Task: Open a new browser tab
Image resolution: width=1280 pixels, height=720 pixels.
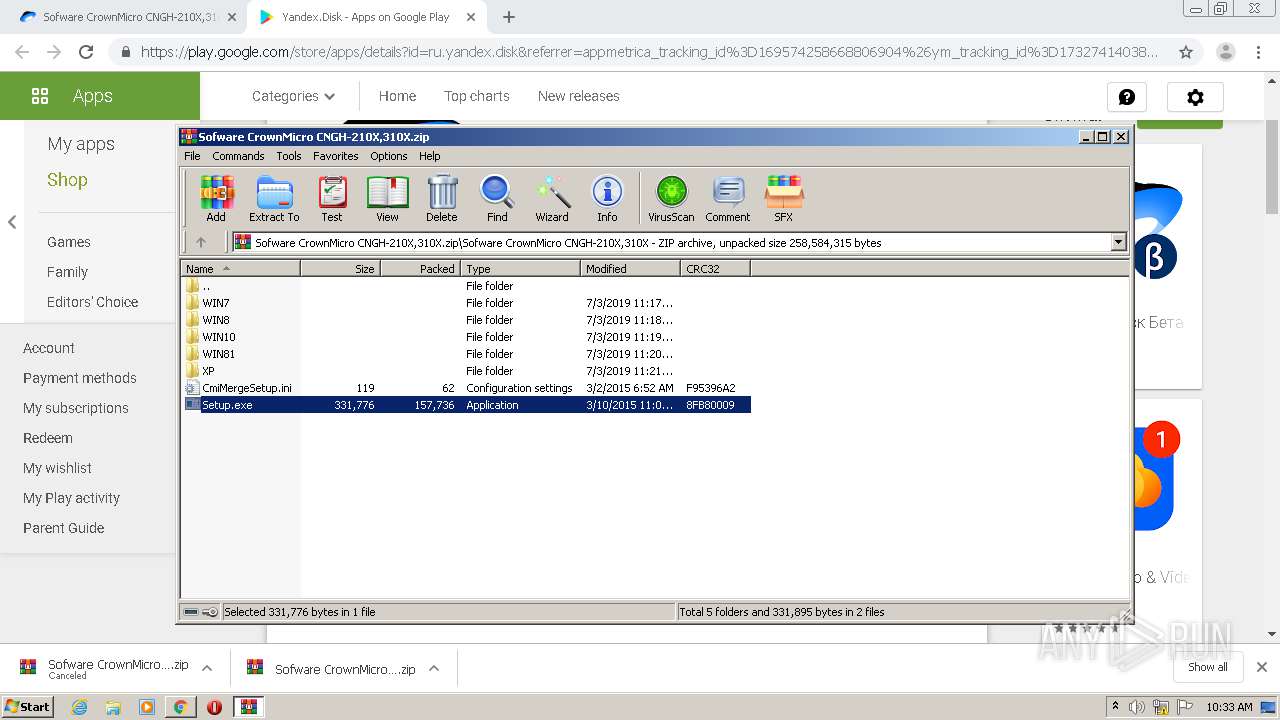Action: [509, 17]
